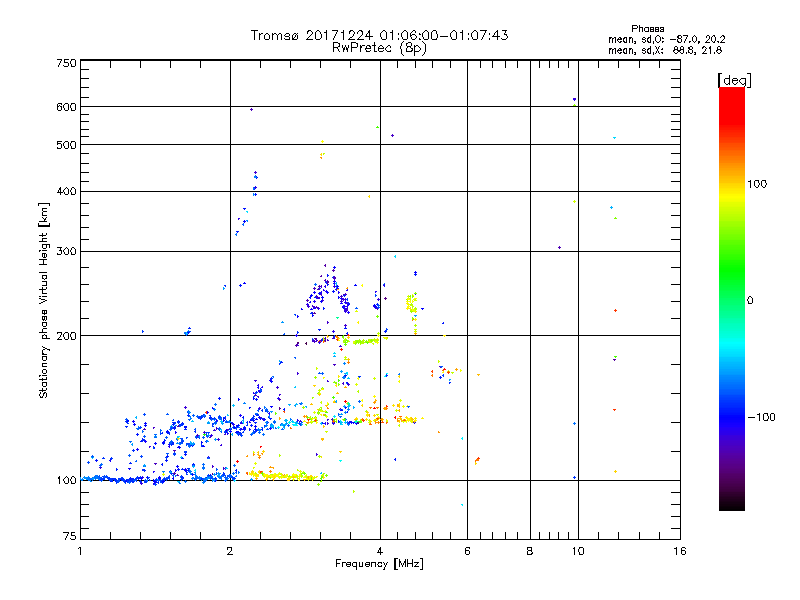Click the x-axis label '1'

click(x=80, y=551)
